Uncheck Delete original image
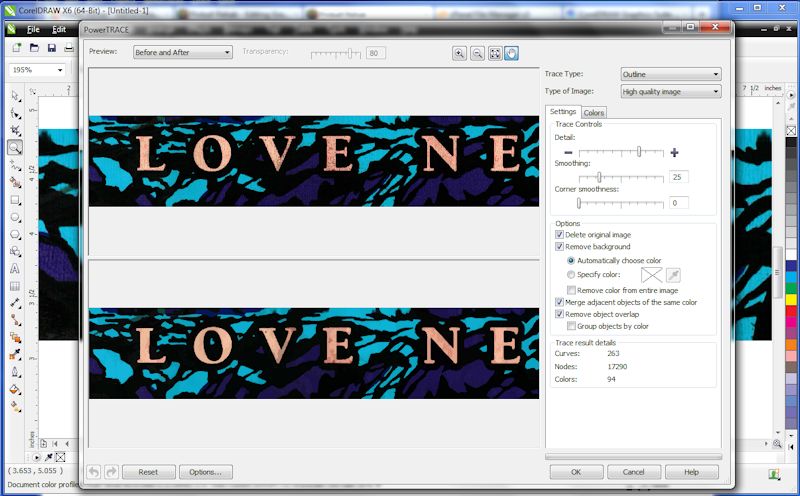The width and height of the screenshot is (800, 496). [559, 235]
